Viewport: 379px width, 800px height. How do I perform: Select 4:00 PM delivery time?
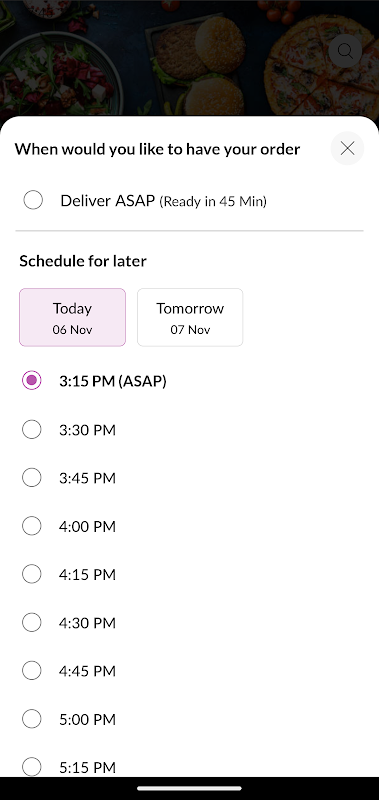pos(32,526)
